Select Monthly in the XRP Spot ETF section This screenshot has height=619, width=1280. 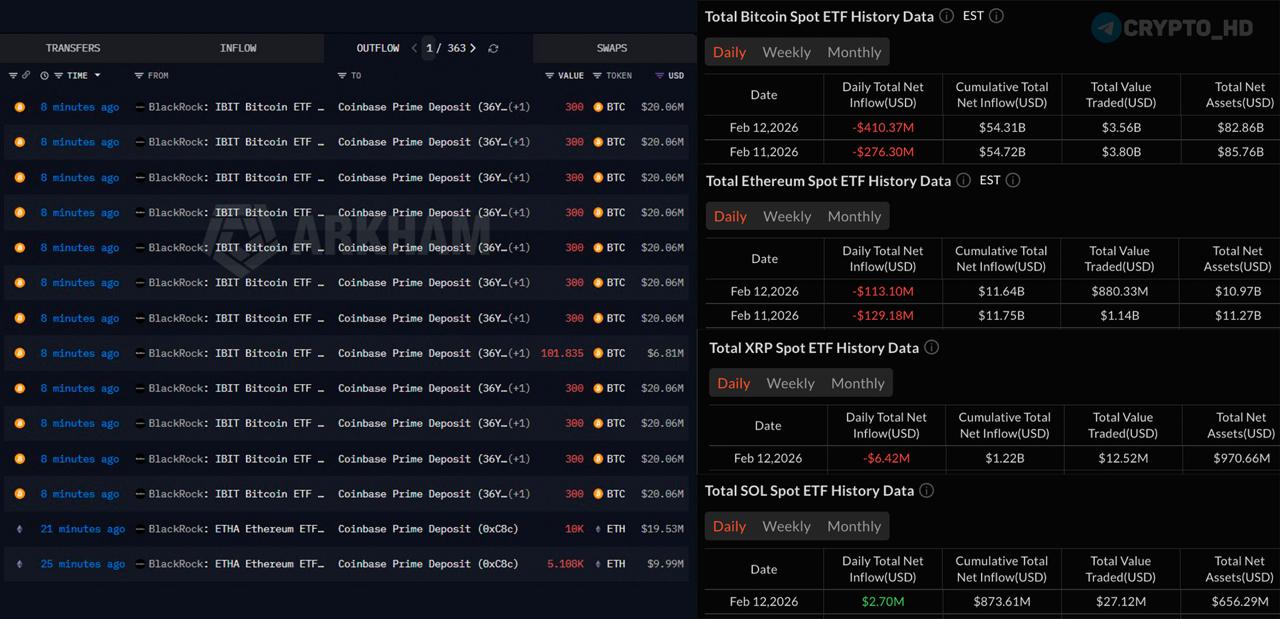(858, 383)
